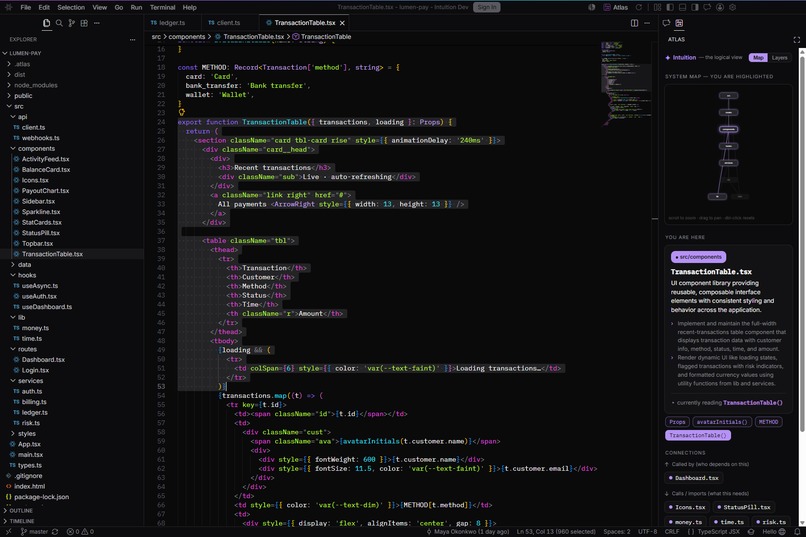Open Explorer panel more actions ellipsis

click(x=133, y=40)
